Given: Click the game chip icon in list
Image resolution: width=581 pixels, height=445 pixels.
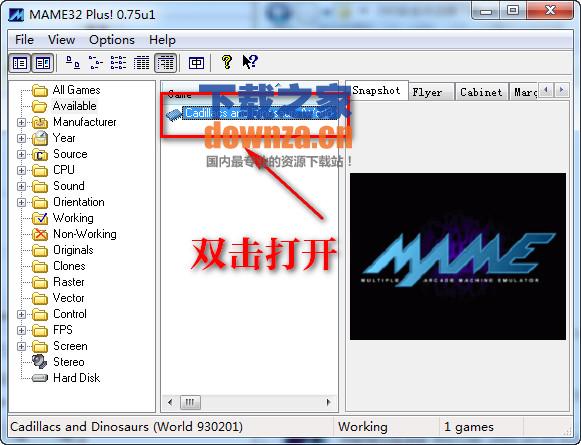Looking at the screenshot, I should [x=173, y=114].
